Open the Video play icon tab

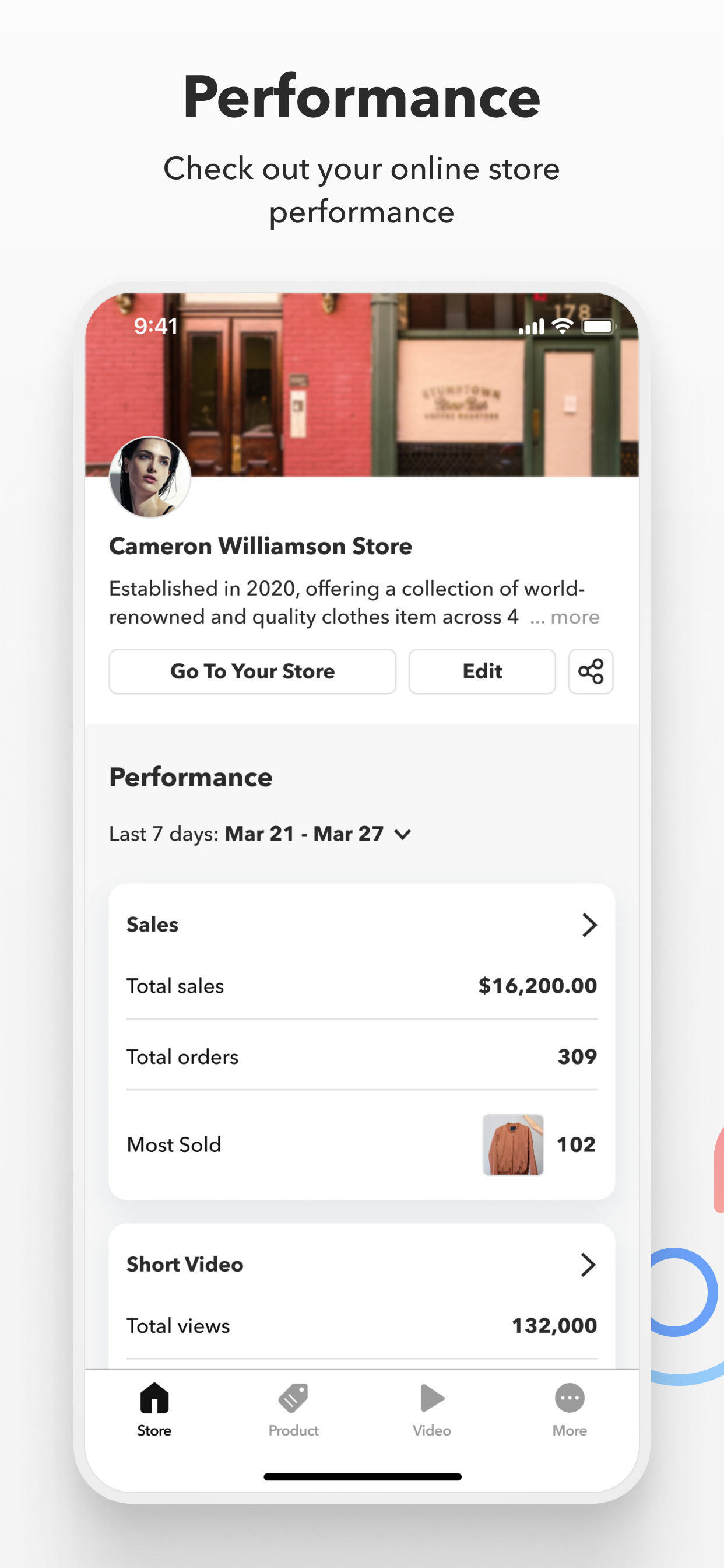click(432, 1398)
